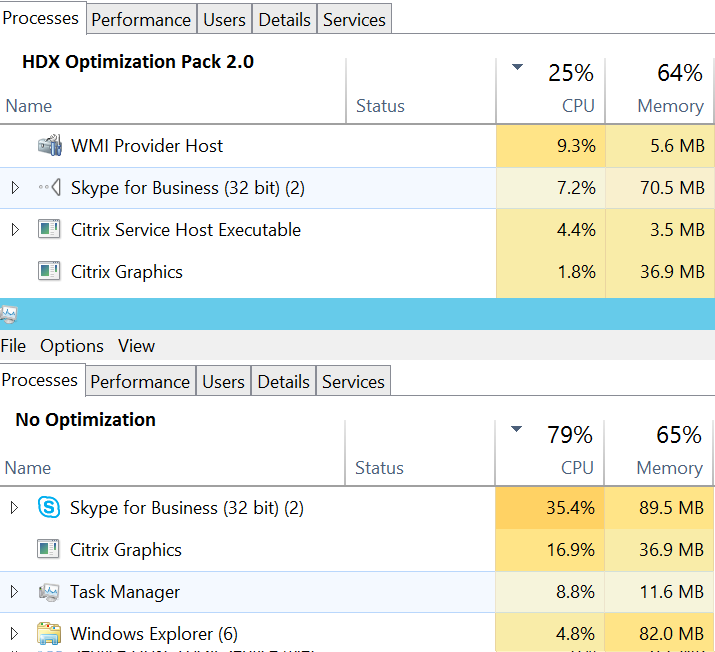Click 11.6 MB memory value
This screenshot has height=652, width=715.
coord(672,592)
